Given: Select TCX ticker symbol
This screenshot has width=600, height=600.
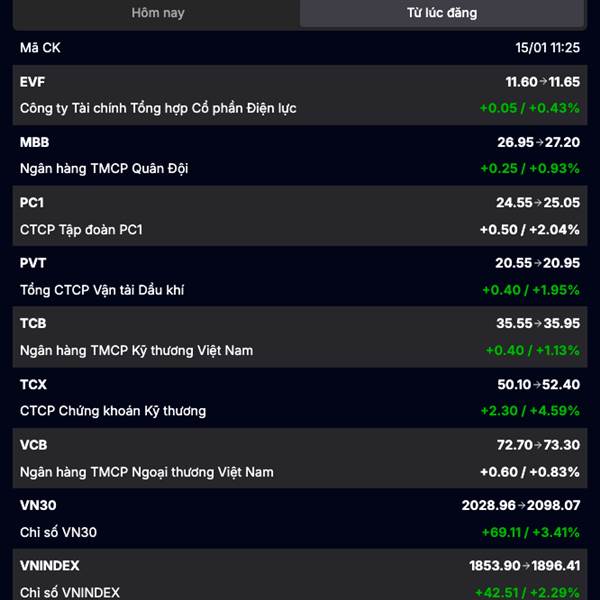Looking at the screenshot, I should (33, 384).
